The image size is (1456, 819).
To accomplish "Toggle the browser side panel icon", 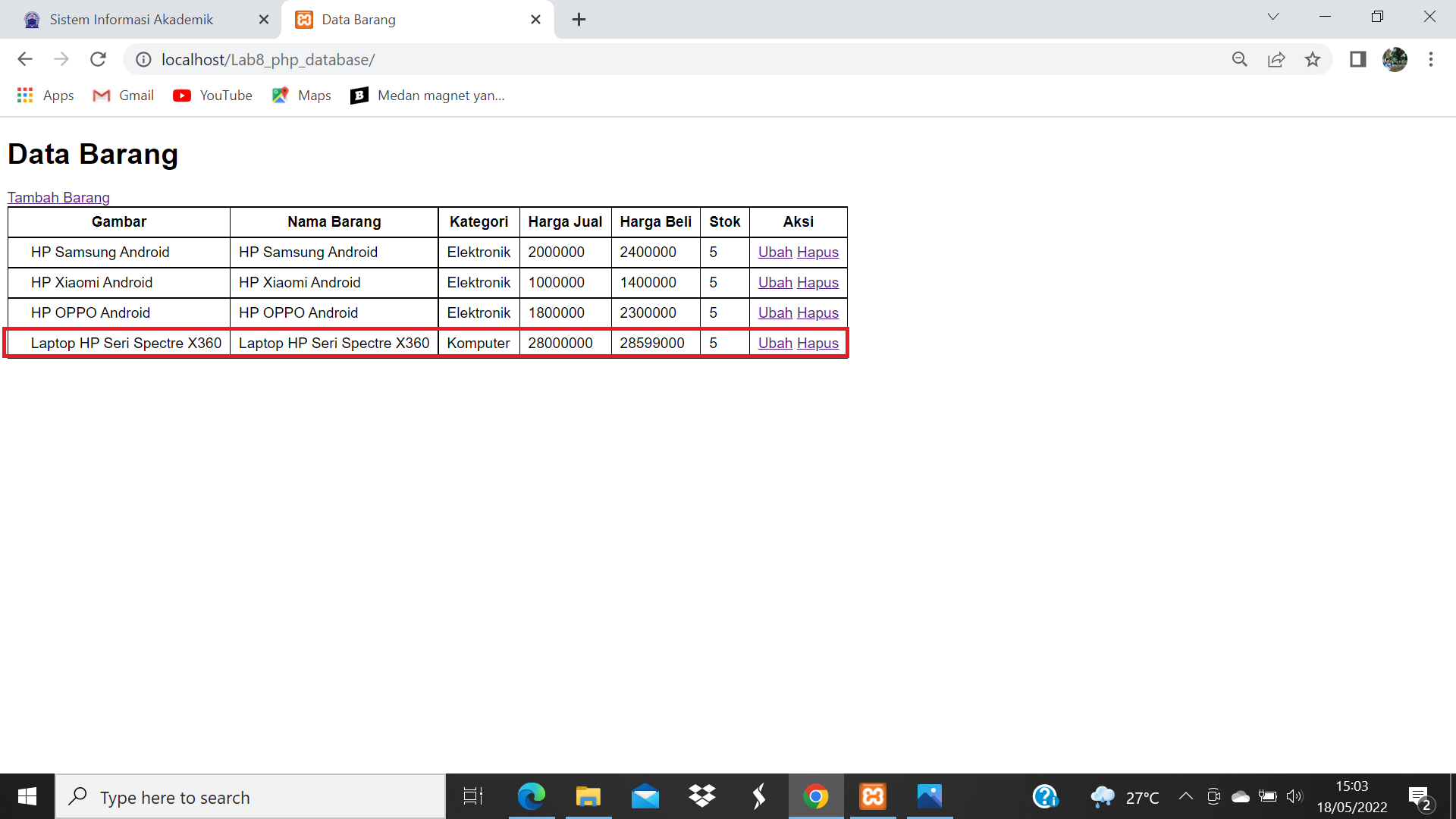I will tap(1357, 59).
